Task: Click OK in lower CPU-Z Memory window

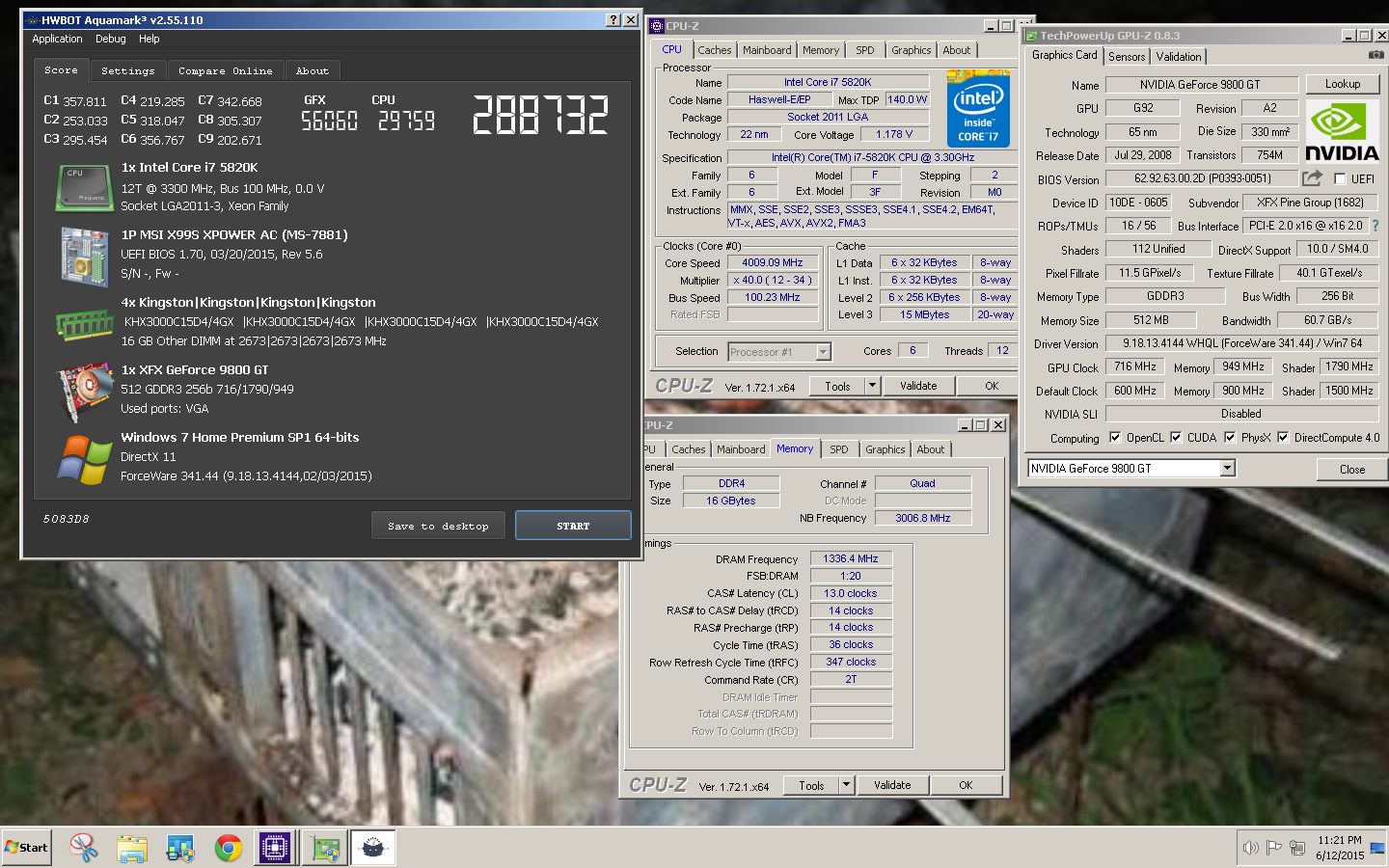Action: [966, 785]
